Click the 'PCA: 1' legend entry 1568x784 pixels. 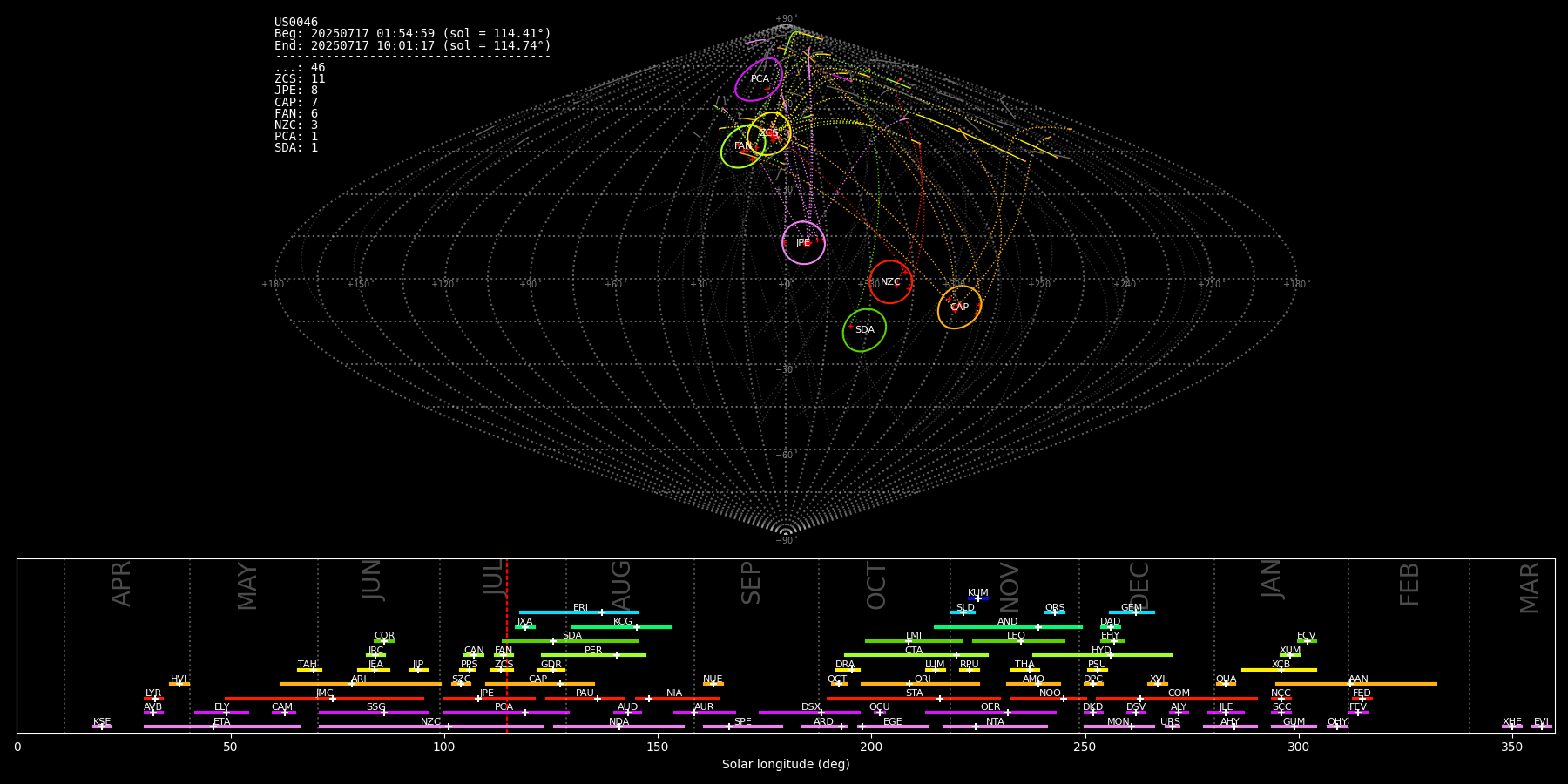[x=296, y=137]
